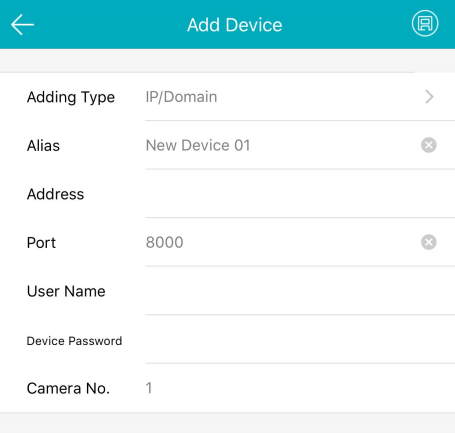Tap the Camera No. label
The image size is (455, 433).
point(68,388)
